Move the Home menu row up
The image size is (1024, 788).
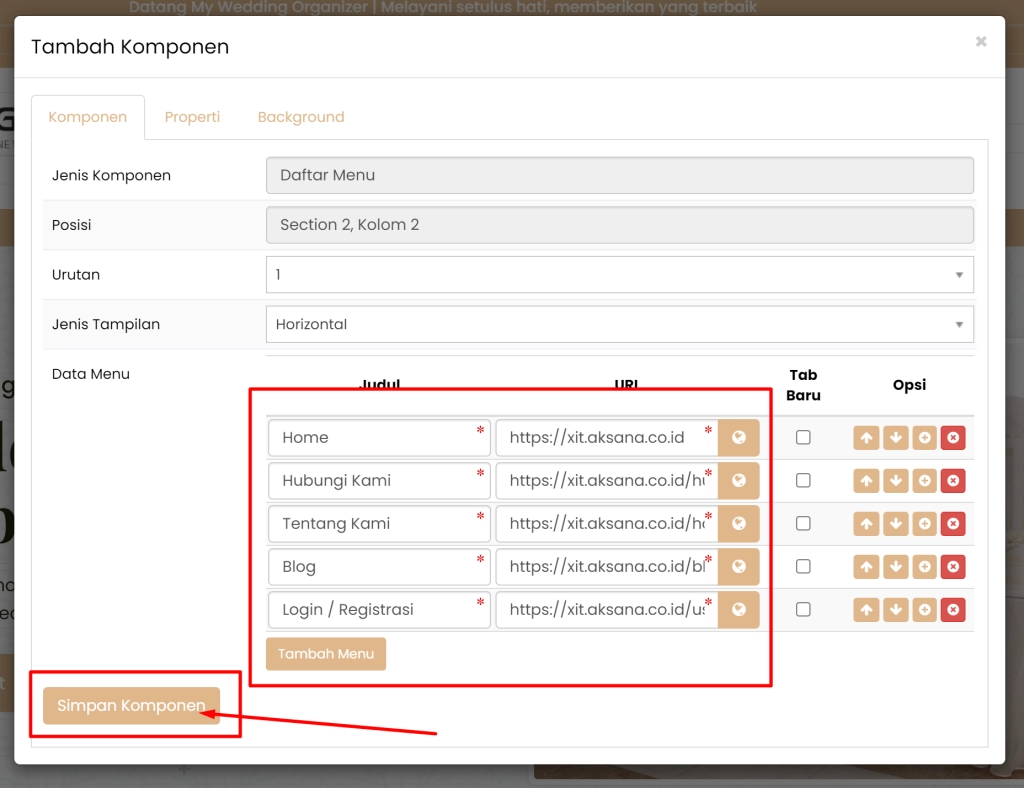pos(866,438)
